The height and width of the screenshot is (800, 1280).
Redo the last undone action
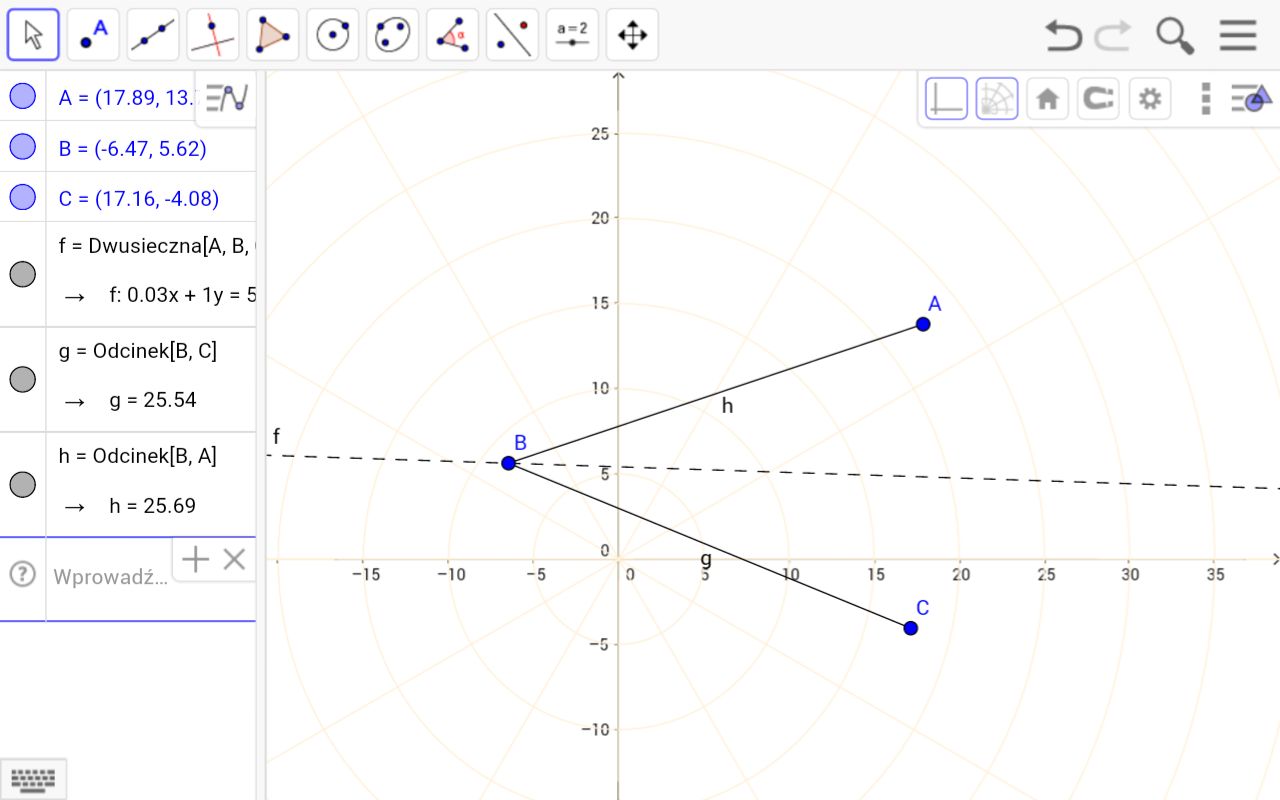coord(1113,36)
